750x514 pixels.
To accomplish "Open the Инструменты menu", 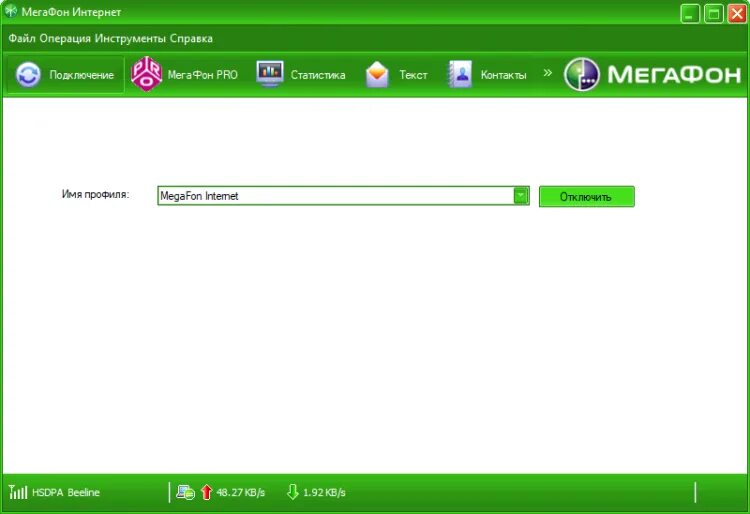I will (x=130, y=38).
